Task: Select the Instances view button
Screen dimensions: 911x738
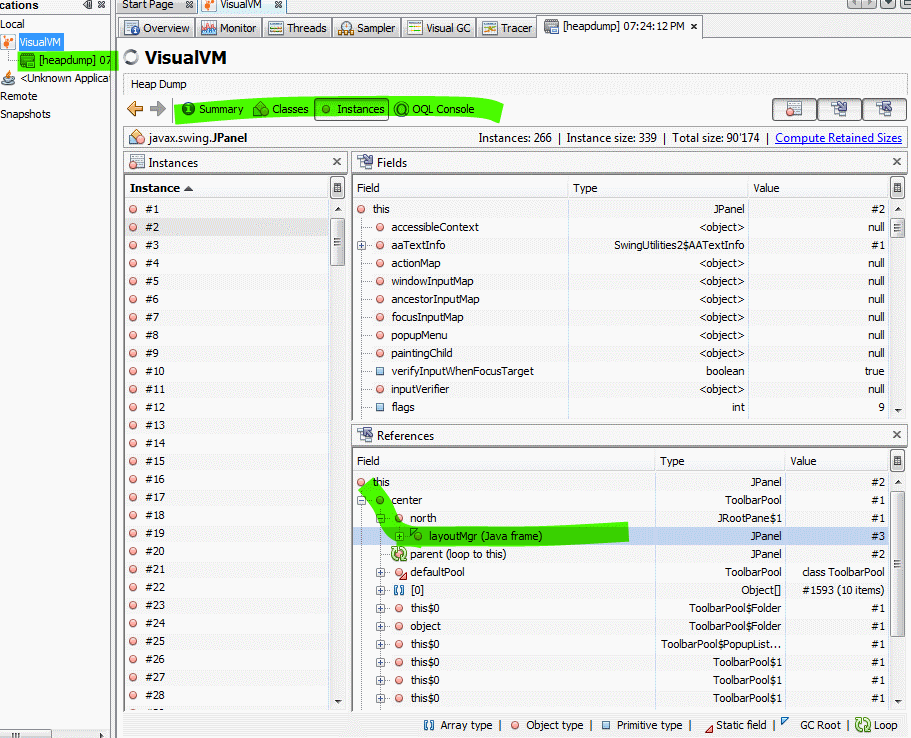Action: click(x=352, y=109)
